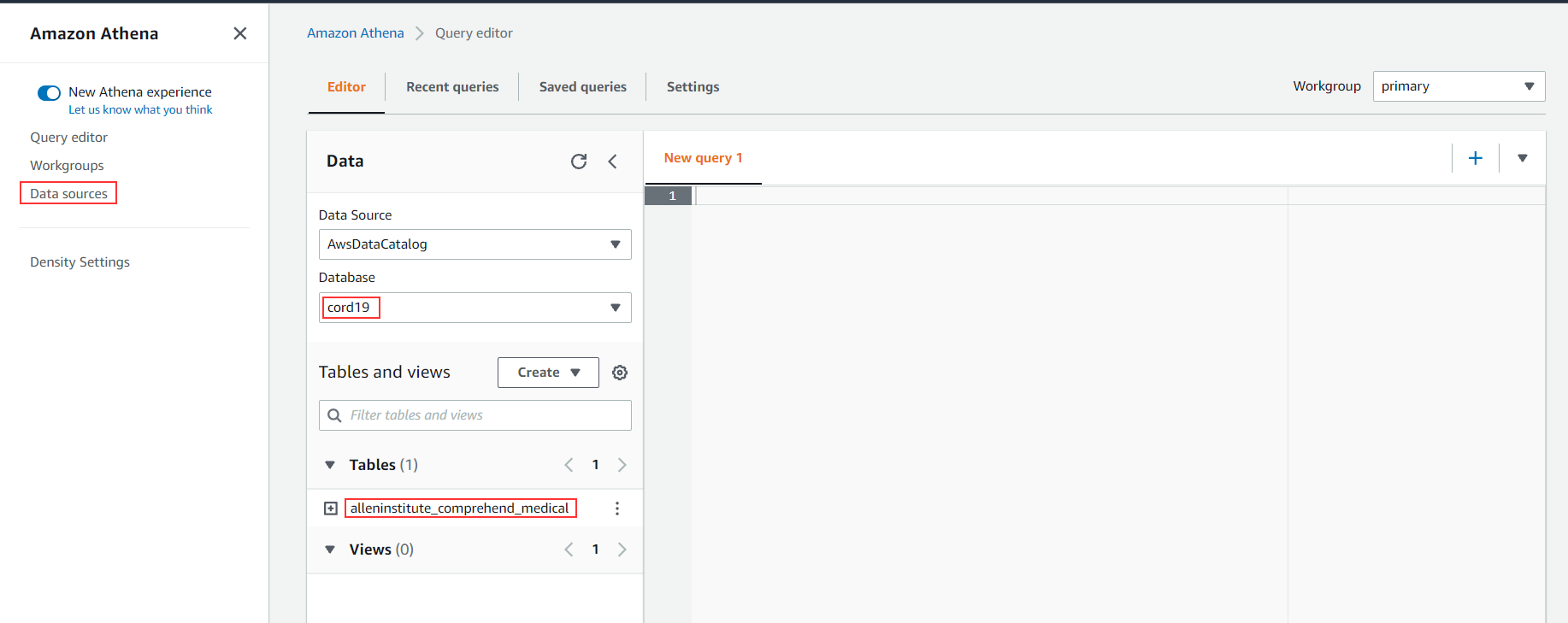The image size is (1568, 623).
Task: Open tables and views settings gear
Action: 620,373
